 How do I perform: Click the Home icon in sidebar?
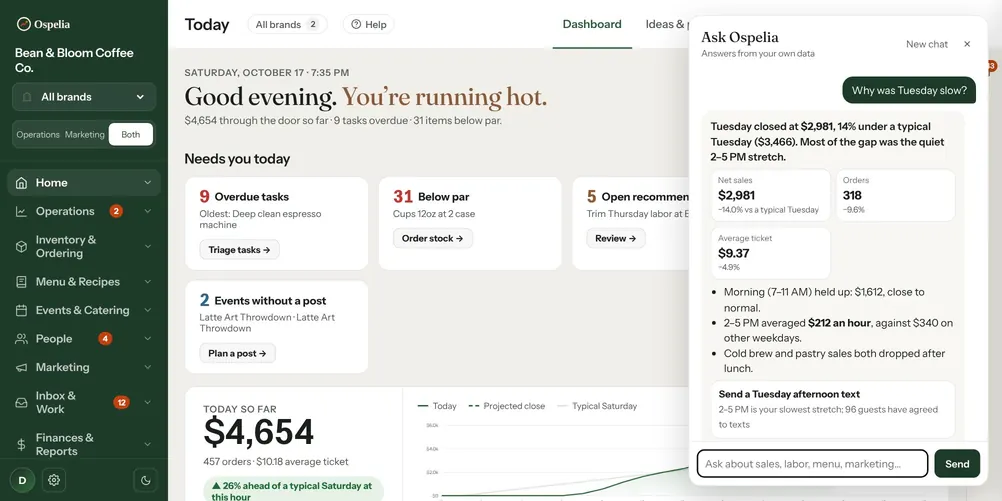coord(21,183)
